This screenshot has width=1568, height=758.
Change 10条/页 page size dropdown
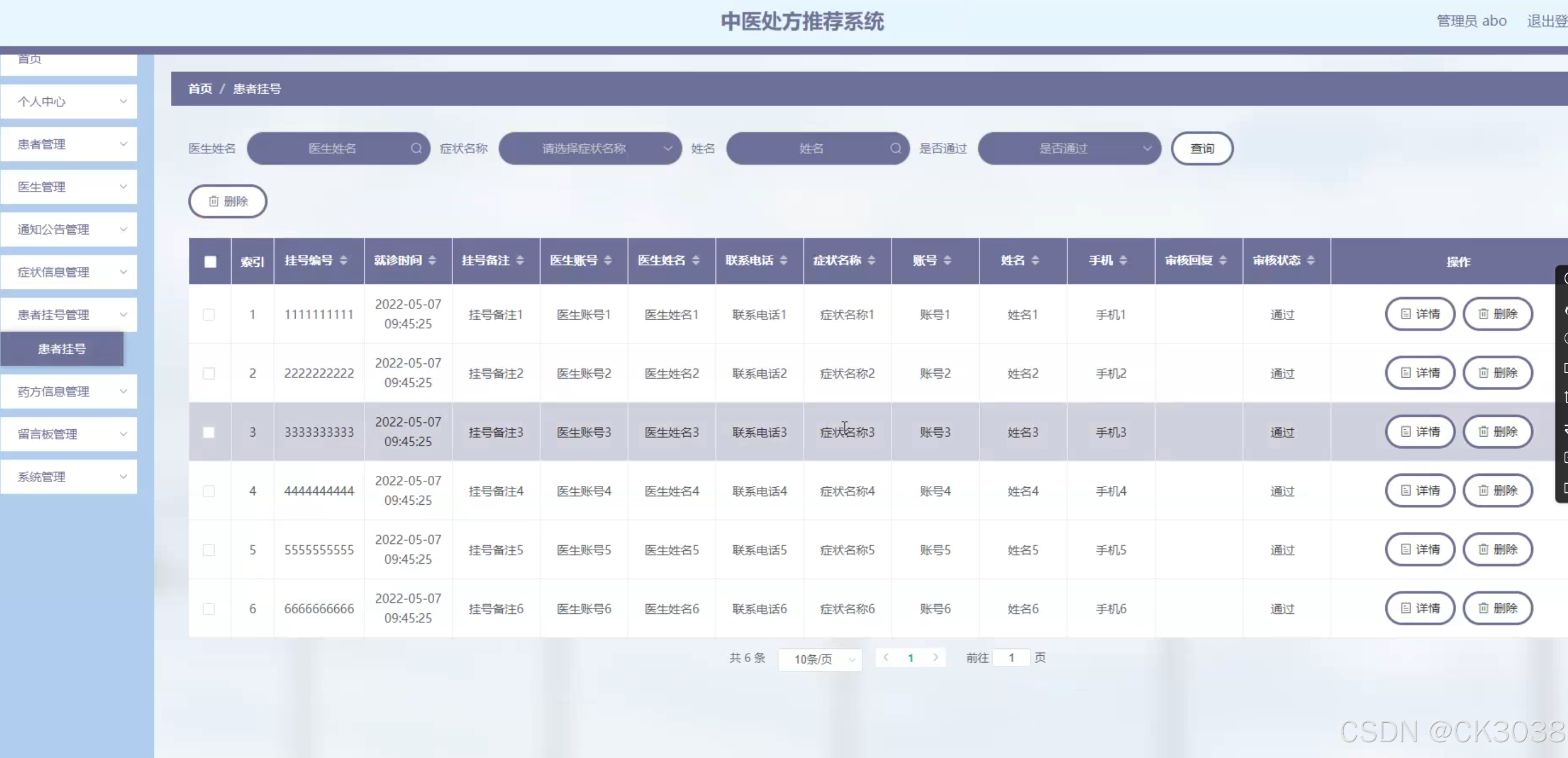pyautogui.click(x=819, y=659)
